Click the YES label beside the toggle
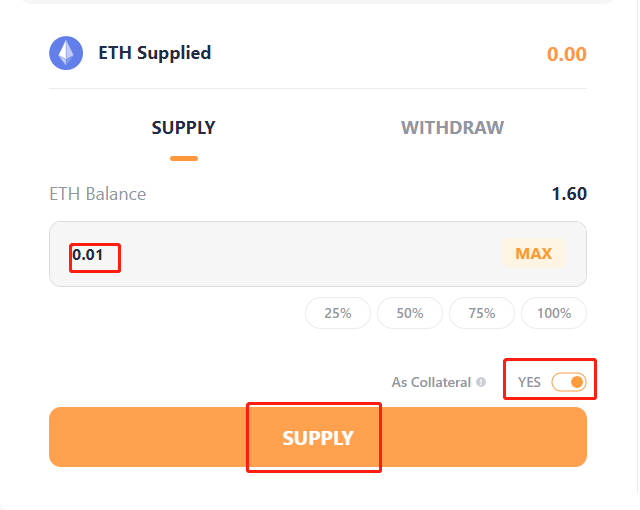This screenshot has height=510, width=640. 529,382
